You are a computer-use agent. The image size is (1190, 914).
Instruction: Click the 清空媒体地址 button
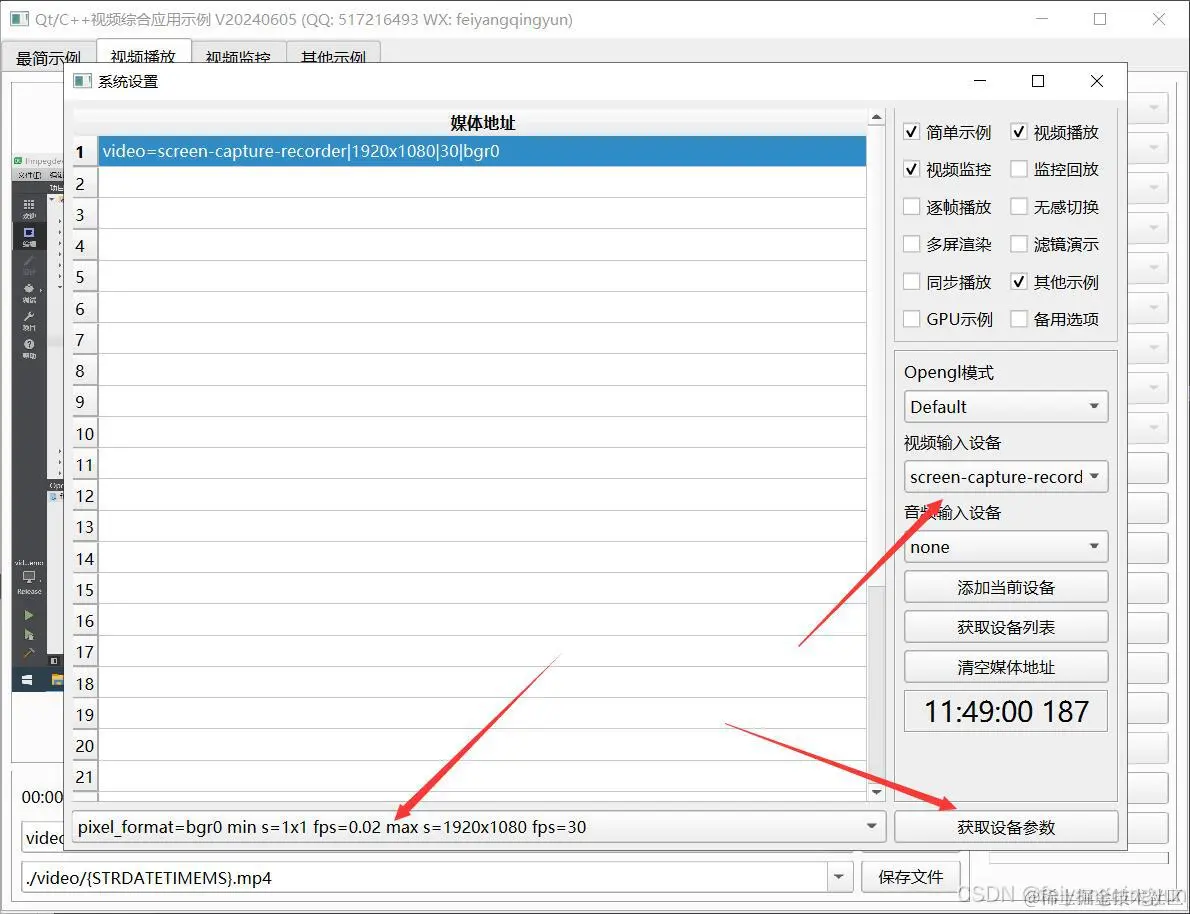tap(1006, 667)
